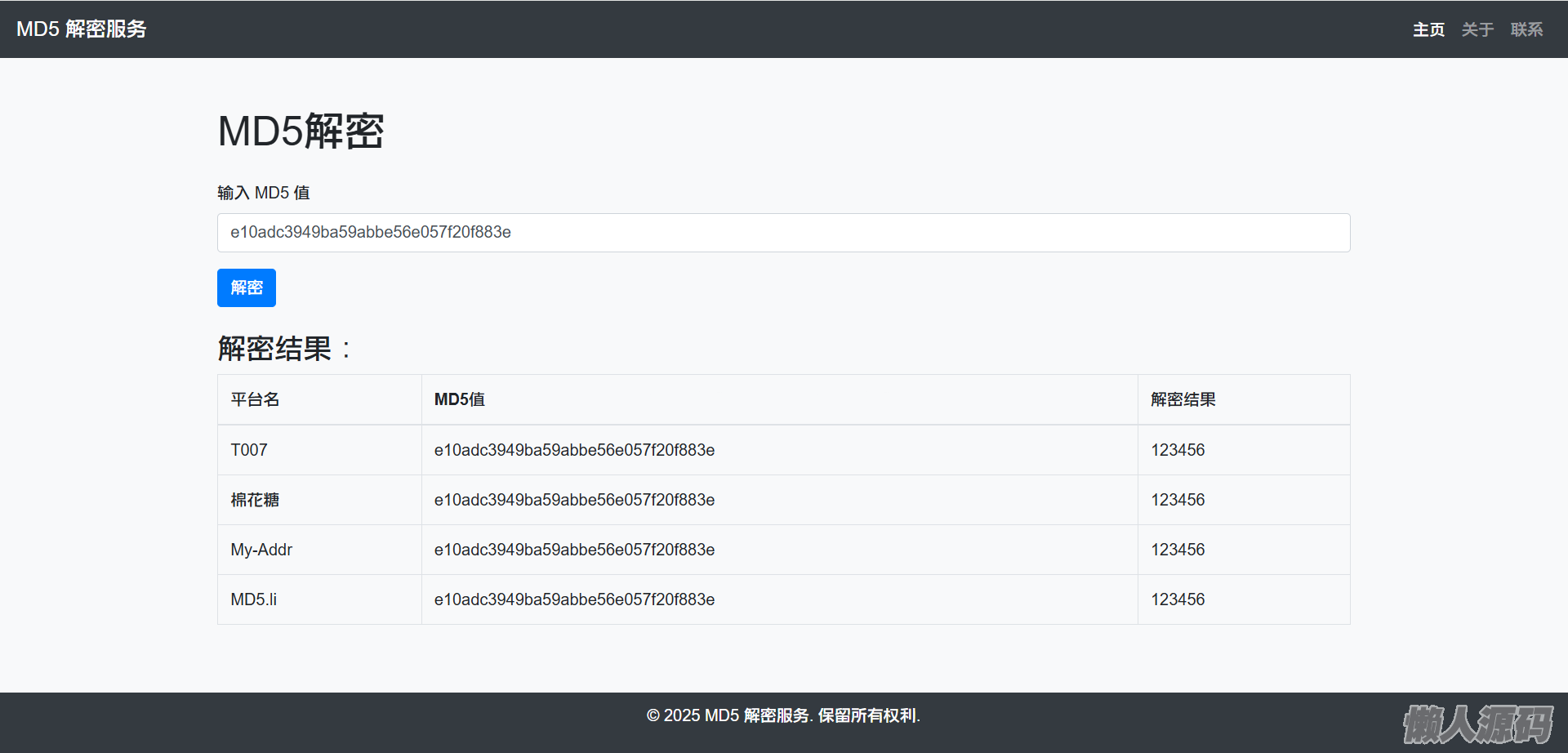Open the 关于 page in navbar
Image resolution: width=1568 pixels, height=753 pixels.
[1477, 29]
